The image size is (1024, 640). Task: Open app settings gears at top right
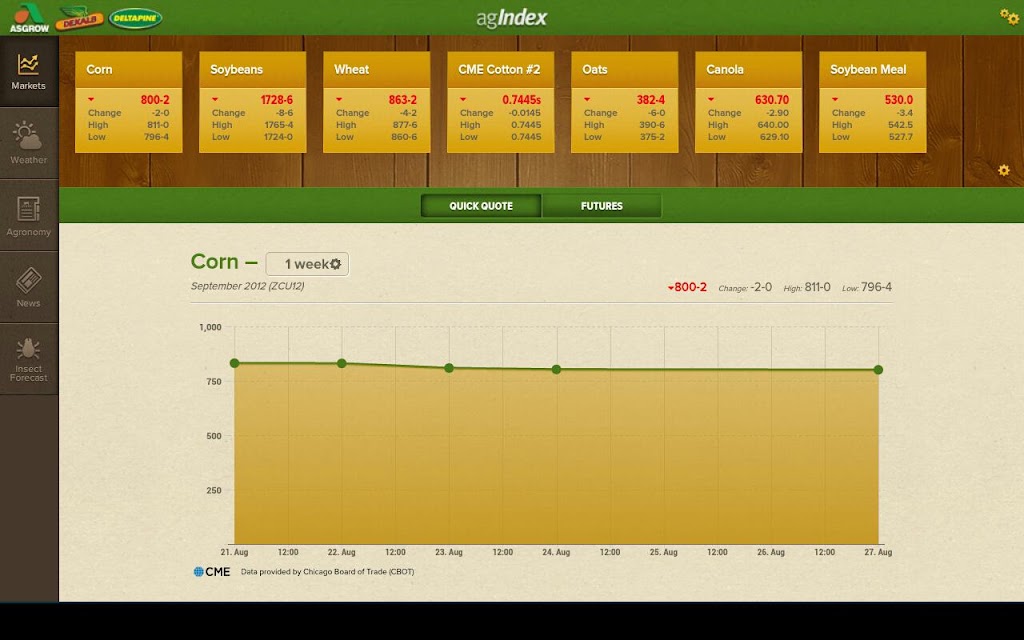(x=1009, y=16)
